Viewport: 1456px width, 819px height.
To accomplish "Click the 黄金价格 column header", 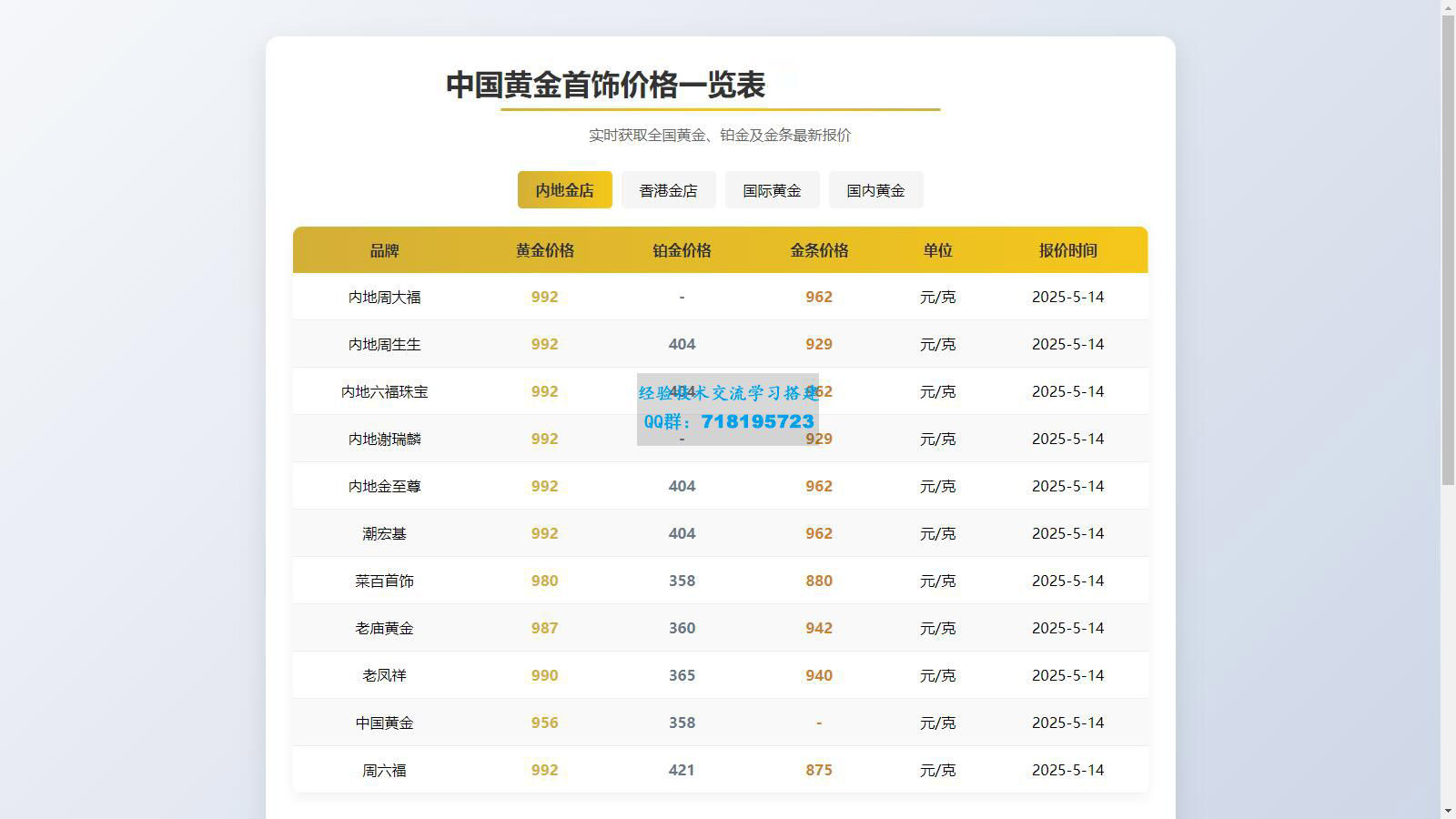I will click(544, 250).
